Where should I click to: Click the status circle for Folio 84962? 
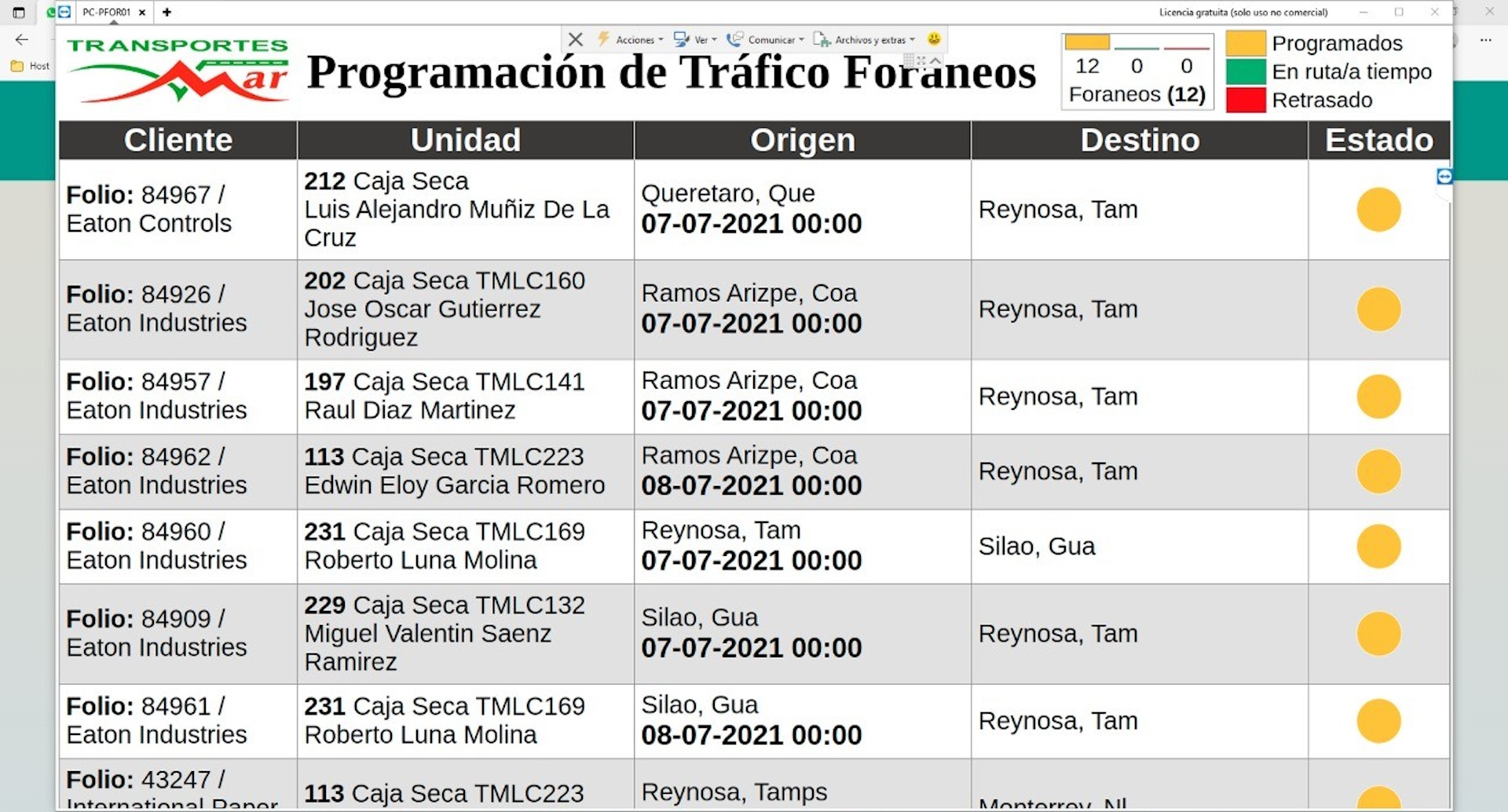[1379, 471]
